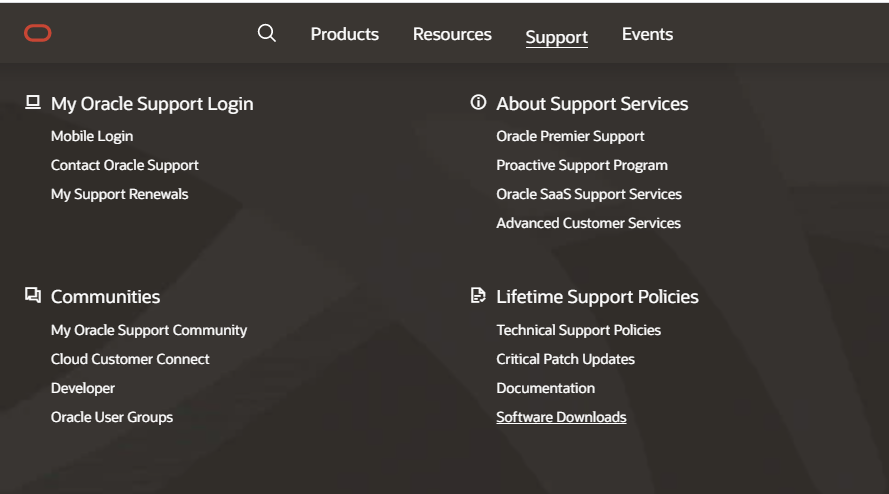The height and width of the screenshot is (494, 889).
Task: Open About Support Services heading link
Action: pos(592,104)
